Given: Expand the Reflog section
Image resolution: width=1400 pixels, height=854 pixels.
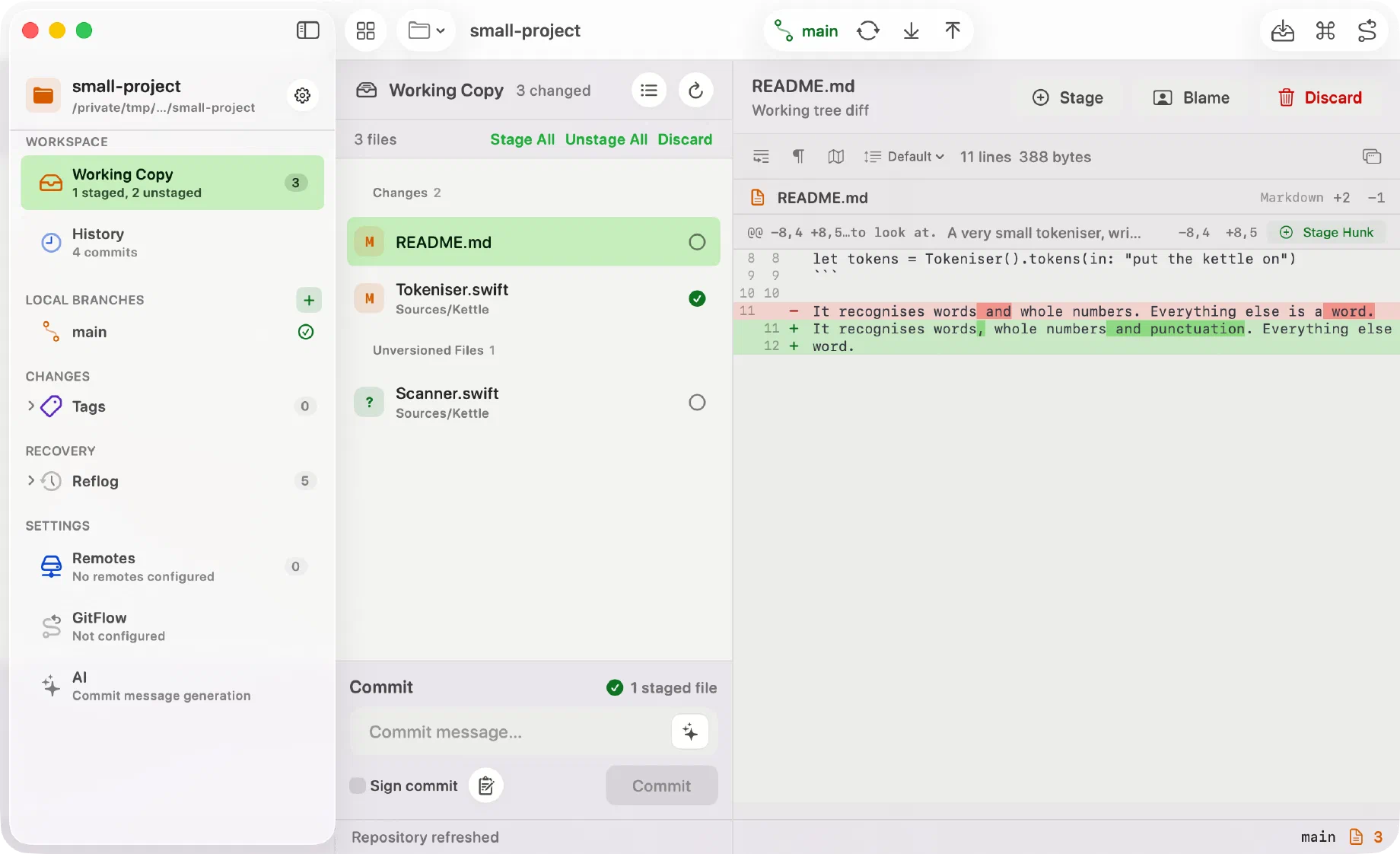Looking at the screenshot, I should (31, 480).
